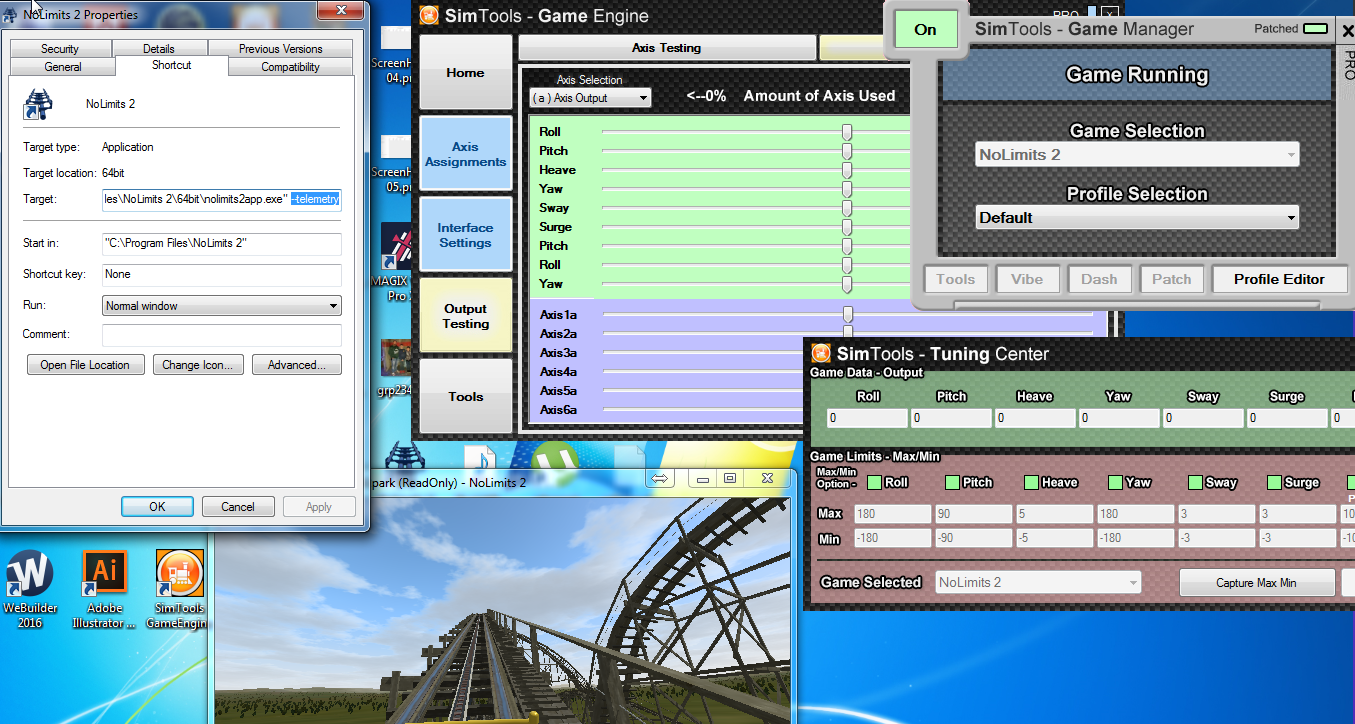Click Open File Location button
Image resolution: width=1355 pixels, height=724 pixels.
85,365
